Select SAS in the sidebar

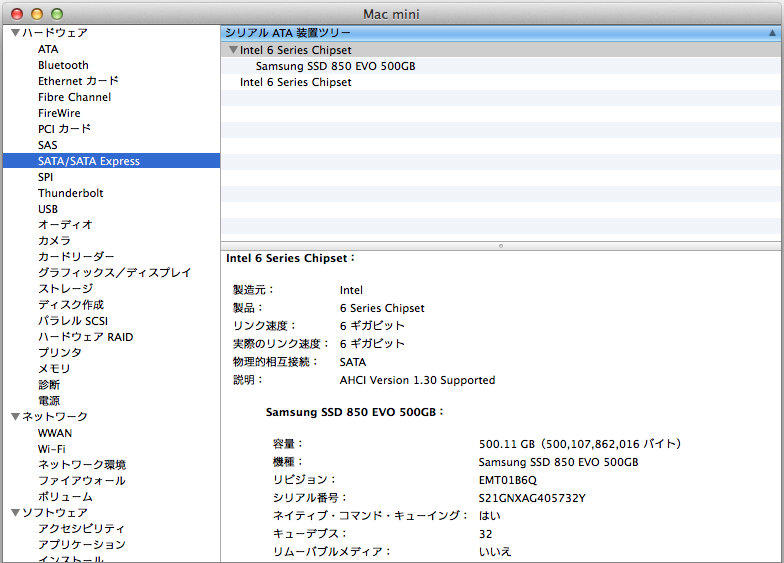[48, 145]
